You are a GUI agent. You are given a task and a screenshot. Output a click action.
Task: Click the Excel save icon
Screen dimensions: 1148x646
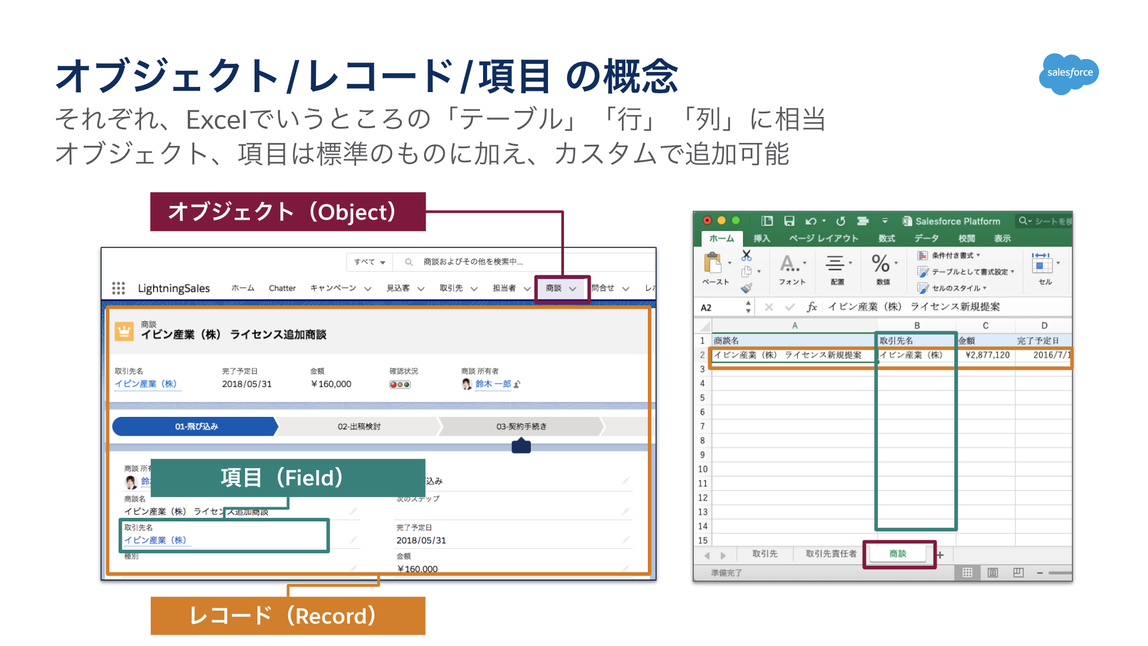click(789, 220)
